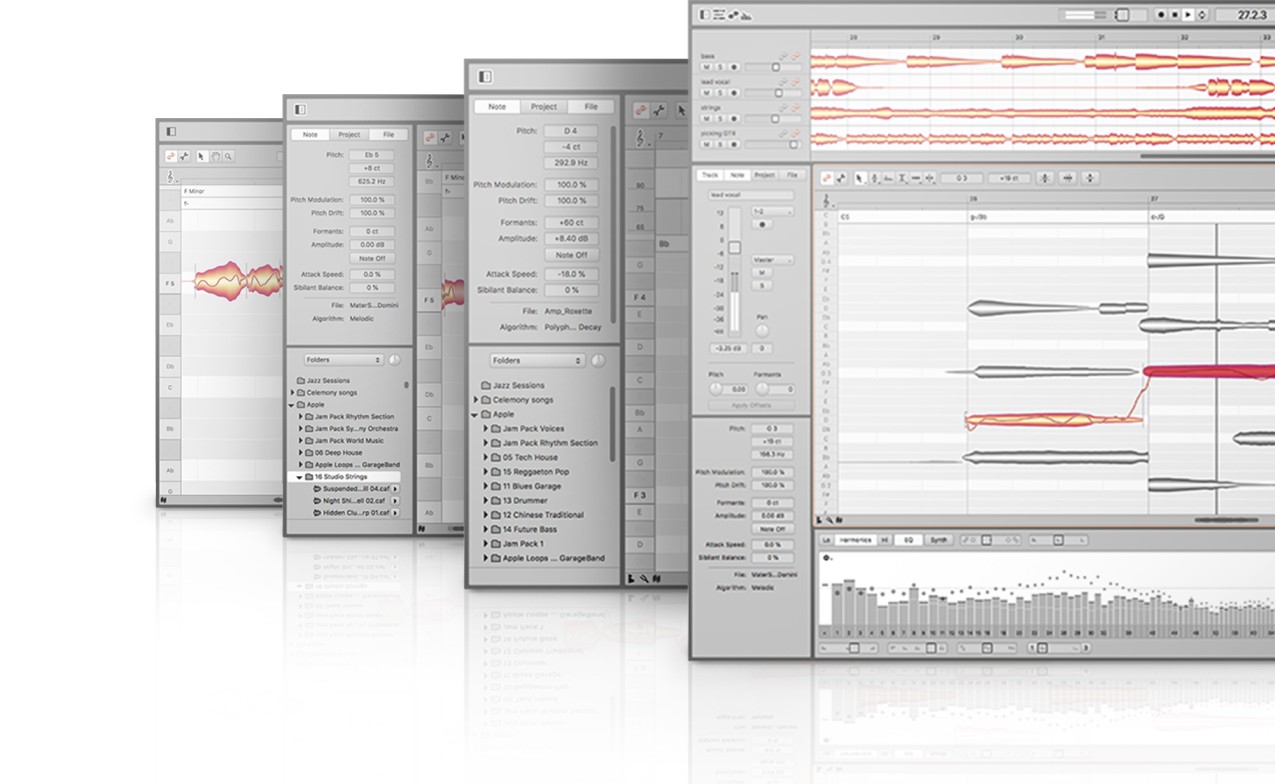The image size is (1275, 784).
Task: Solo the lead vocal track
Action: click(720, 93)
